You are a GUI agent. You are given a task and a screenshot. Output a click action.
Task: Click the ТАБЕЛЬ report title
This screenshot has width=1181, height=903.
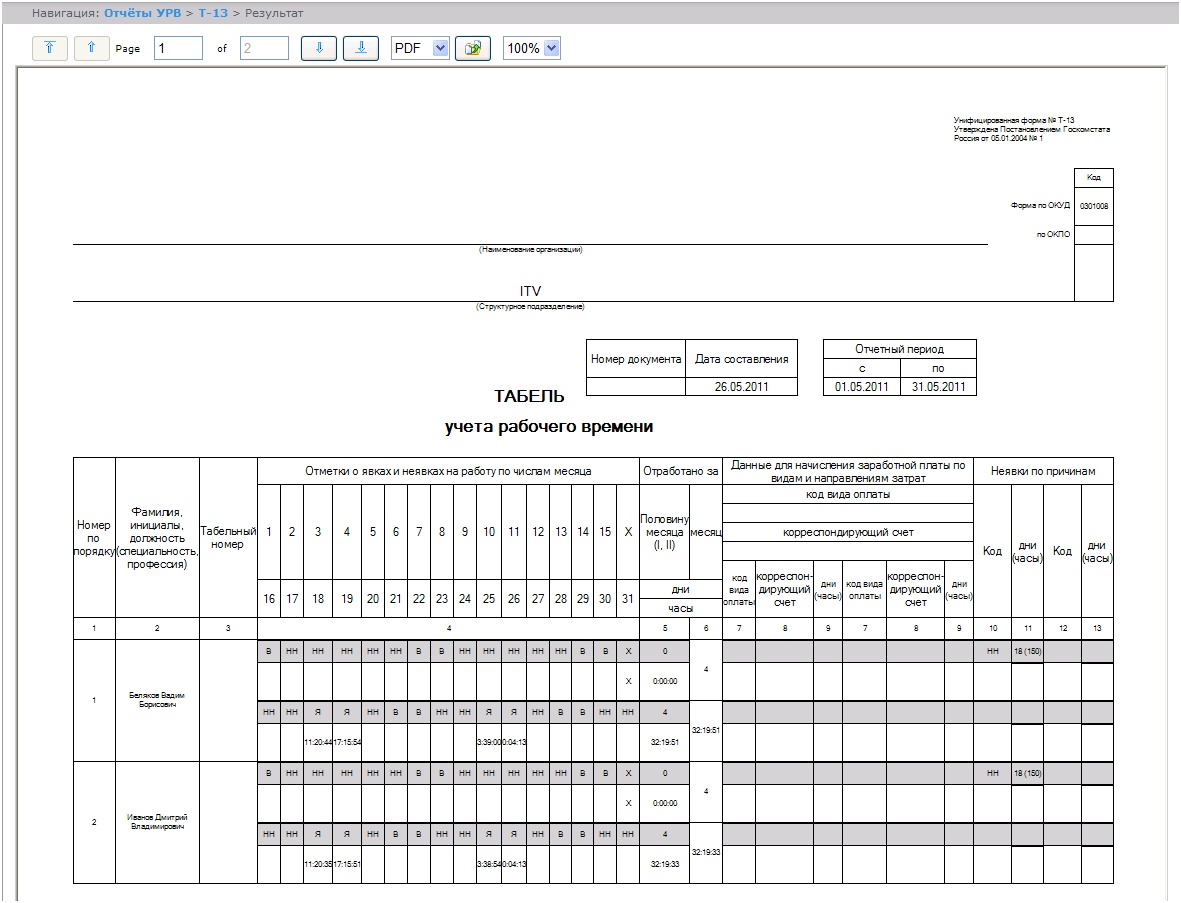coord(529,397)
